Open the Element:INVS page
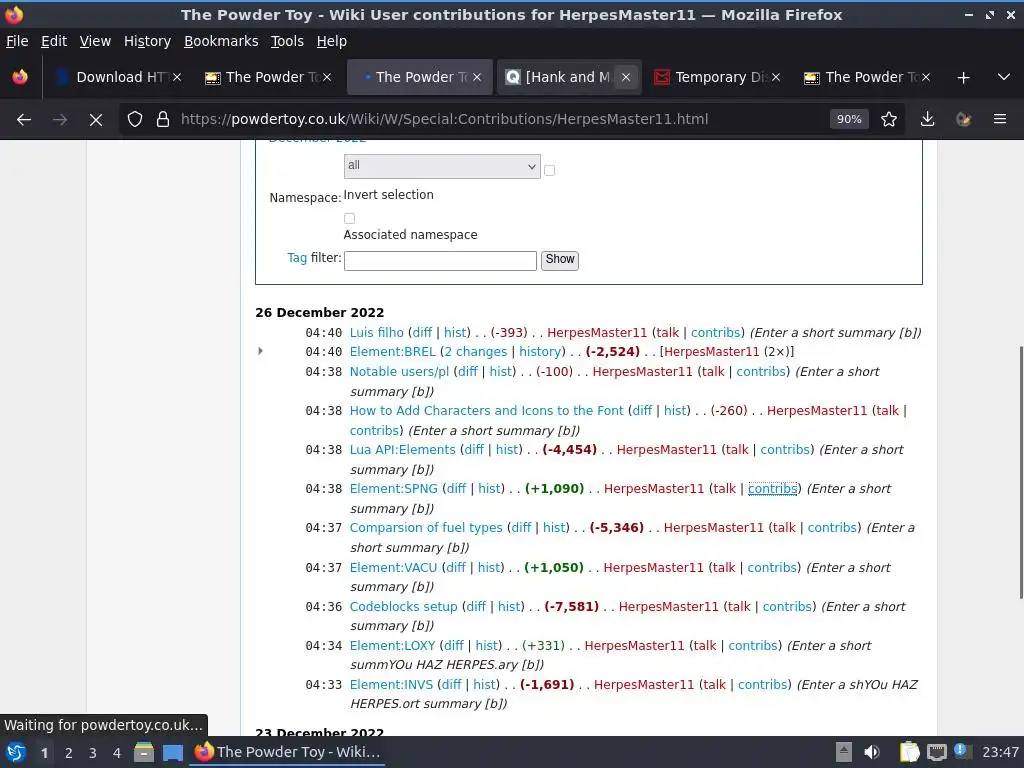Viewport: 1024px width, 768px height. click(391, 684)
